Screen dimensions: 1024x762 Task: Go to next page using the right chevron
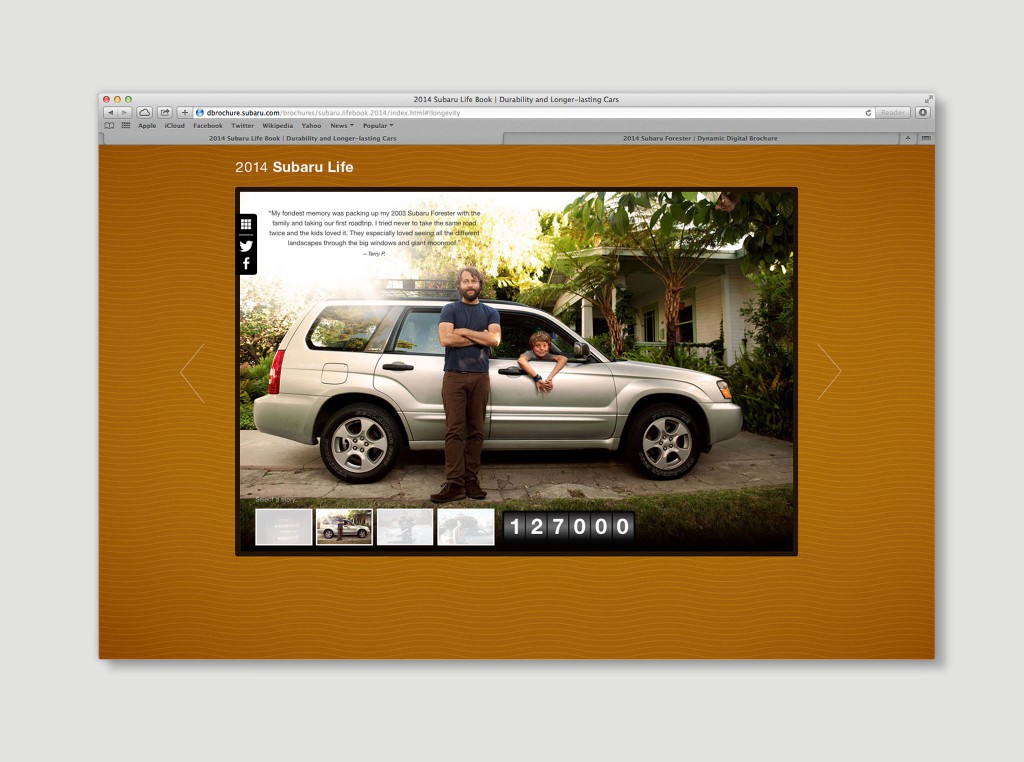(829, 372)
